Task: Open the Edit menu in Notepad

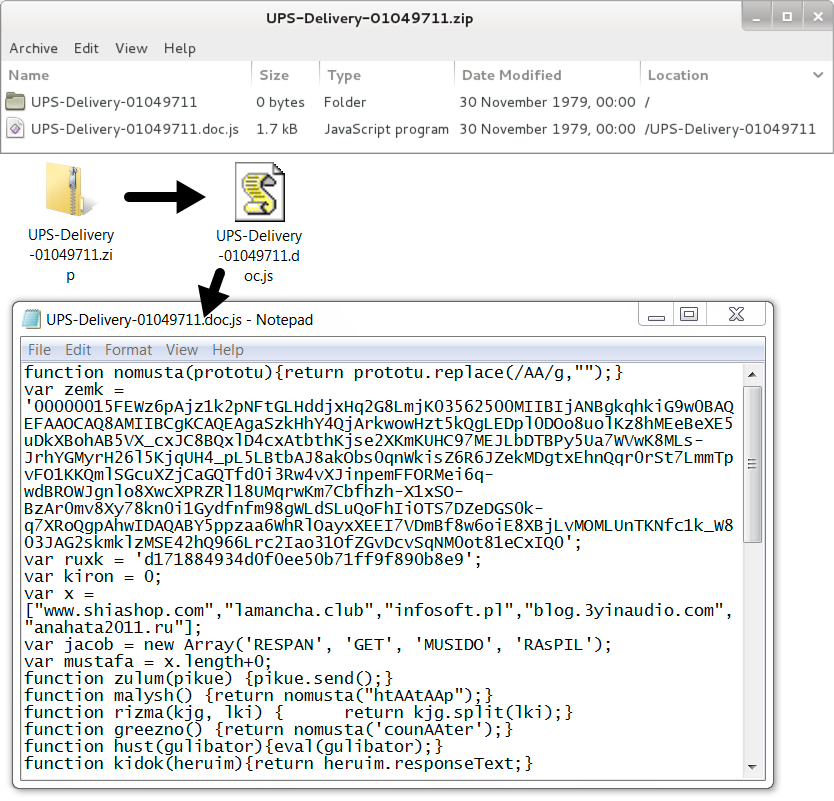Action: (x=78, y=350)
